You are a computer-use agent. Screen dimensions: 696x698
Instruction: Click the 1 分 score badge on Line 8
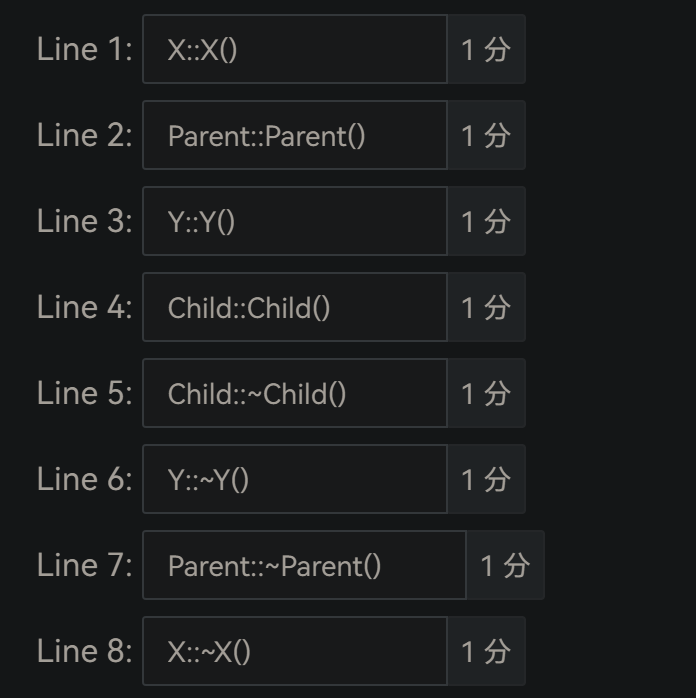(486, 651)
